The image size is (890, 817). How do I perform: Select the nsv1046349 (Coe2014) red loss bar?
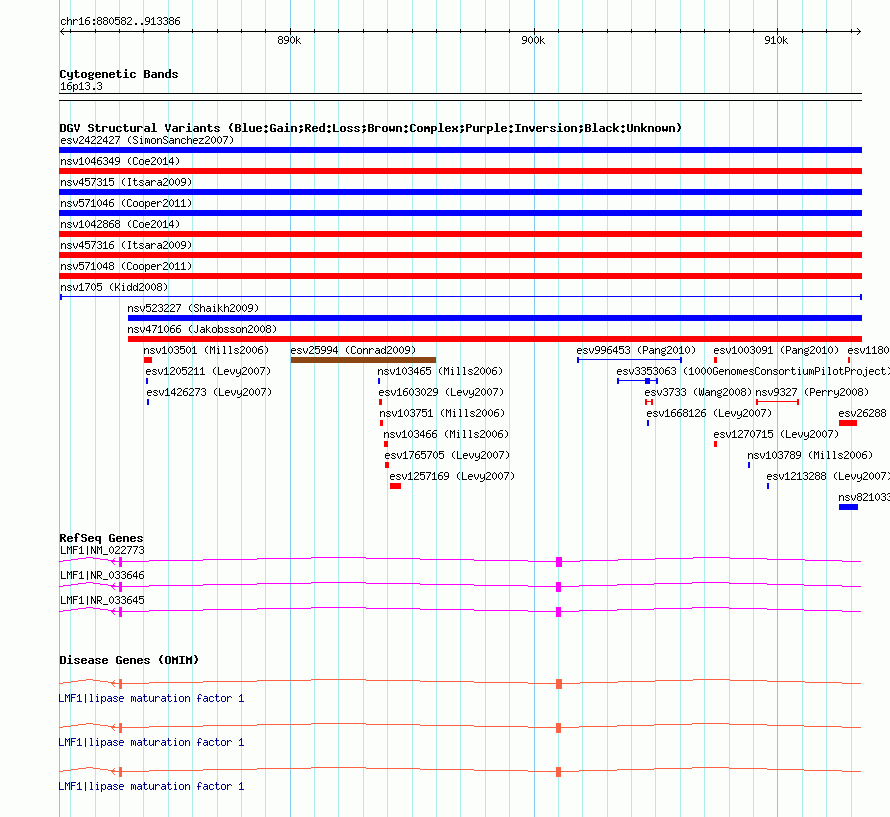(x=460, y=171)
